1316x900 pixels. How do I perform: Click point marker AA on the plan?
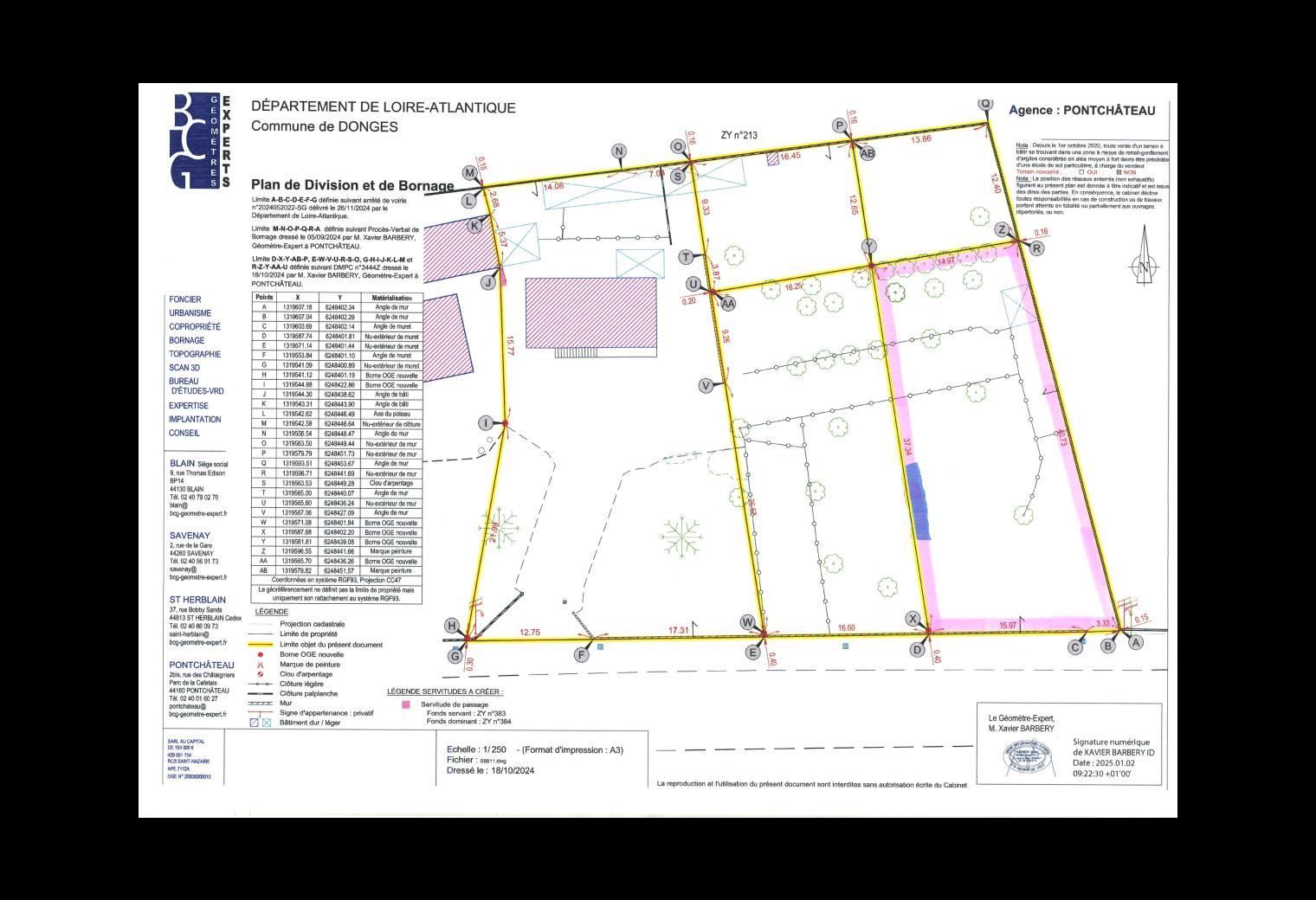pos(728,303)
